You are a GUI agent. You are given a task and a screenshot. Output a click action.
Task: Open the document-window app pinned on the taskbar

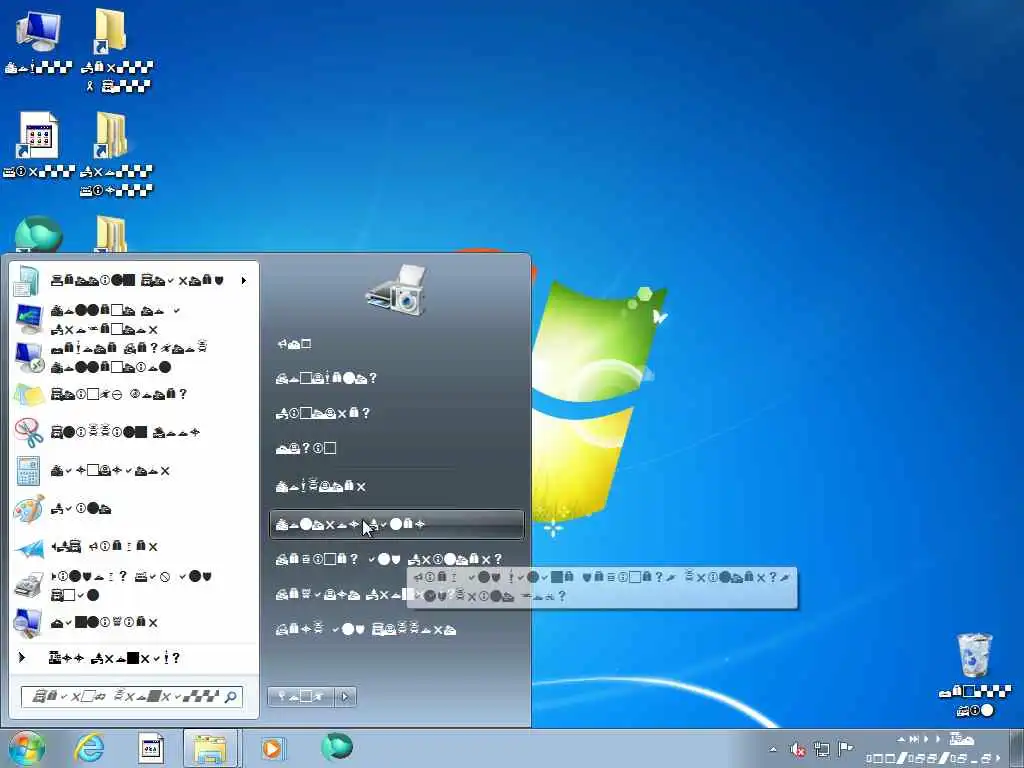[x=151, y=748]
